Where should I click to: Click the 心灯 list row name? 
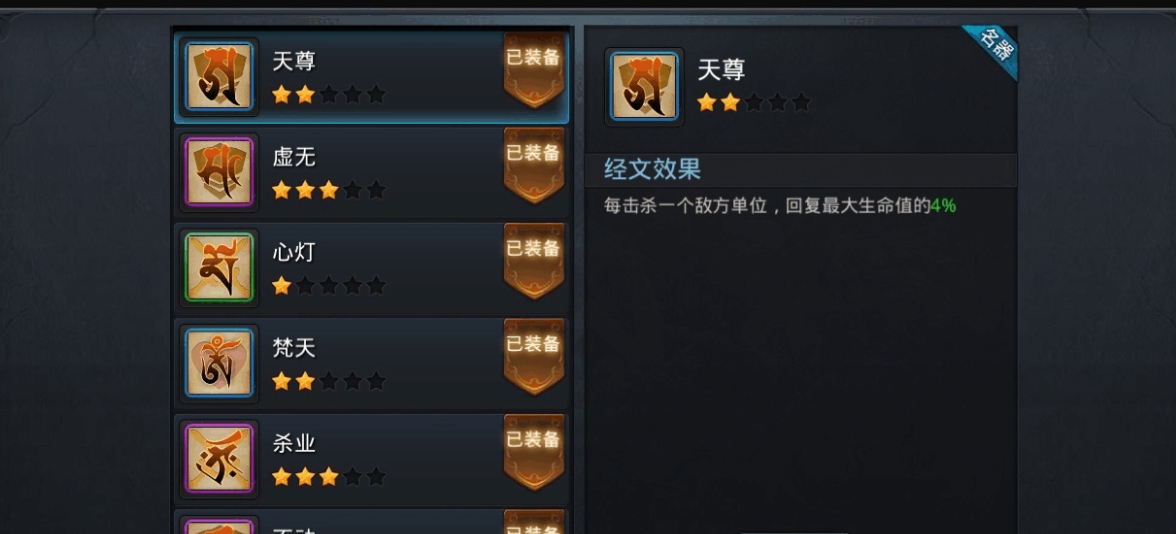[x=294, y=252]
